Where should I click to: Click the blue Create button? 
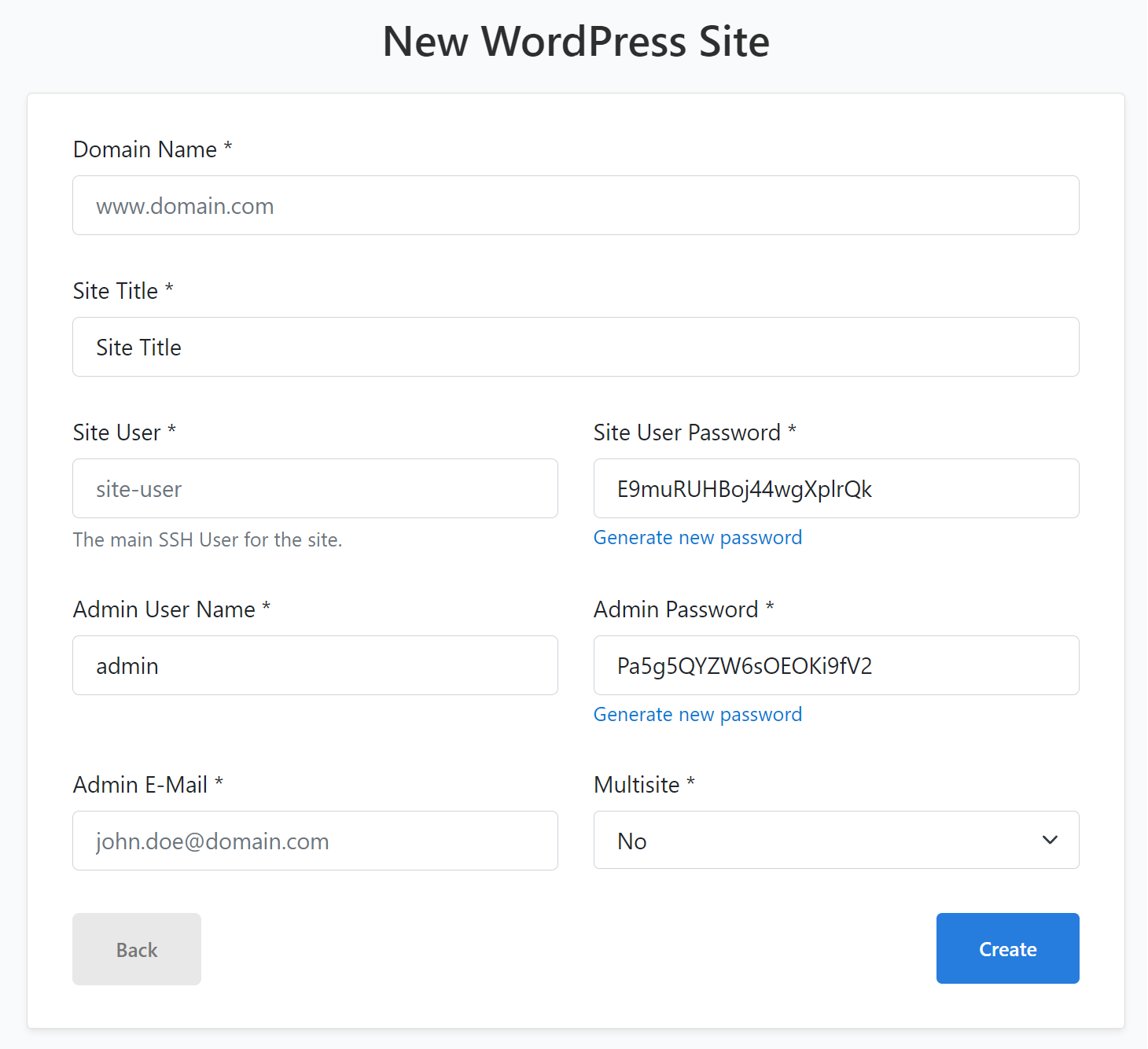[x=1008, y=948]
